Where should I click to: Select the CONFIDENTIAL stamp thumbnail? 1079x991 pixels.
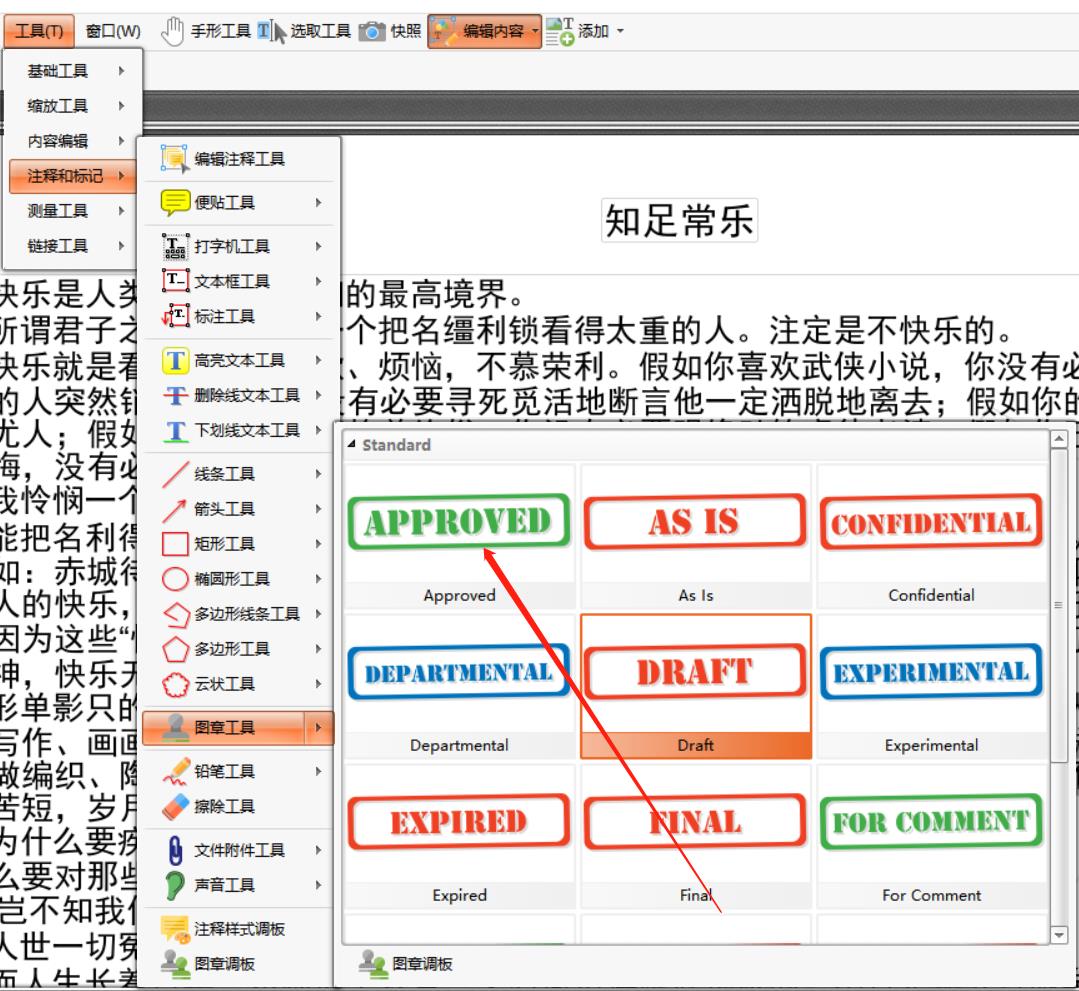931,523
